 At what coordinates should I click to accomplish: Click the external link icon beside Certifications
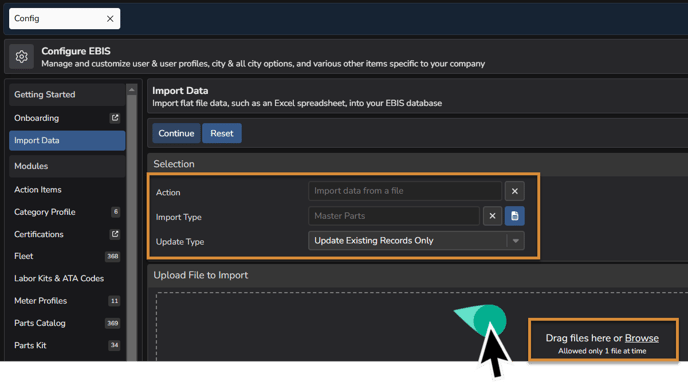[x=115, y=234]
